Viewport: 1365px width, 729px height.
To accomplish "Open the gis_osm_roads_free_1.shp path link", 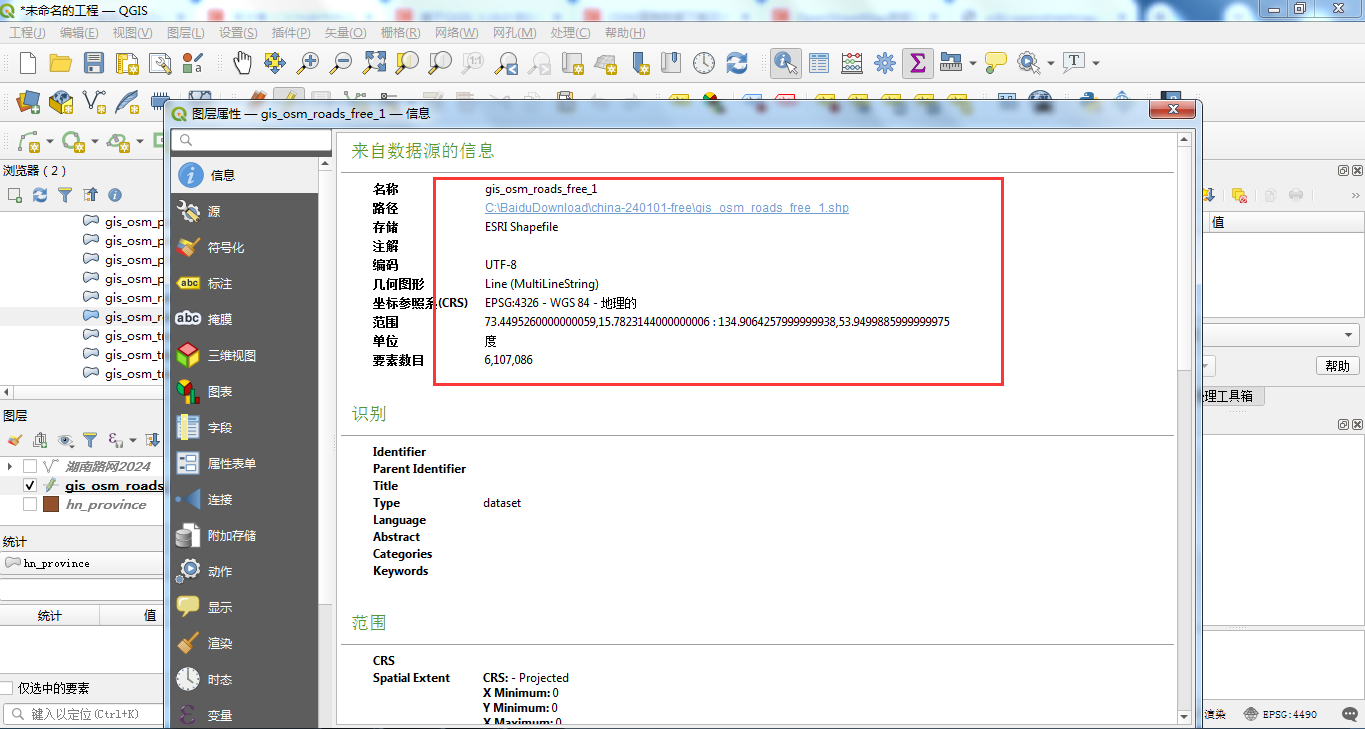I will 667,208.
